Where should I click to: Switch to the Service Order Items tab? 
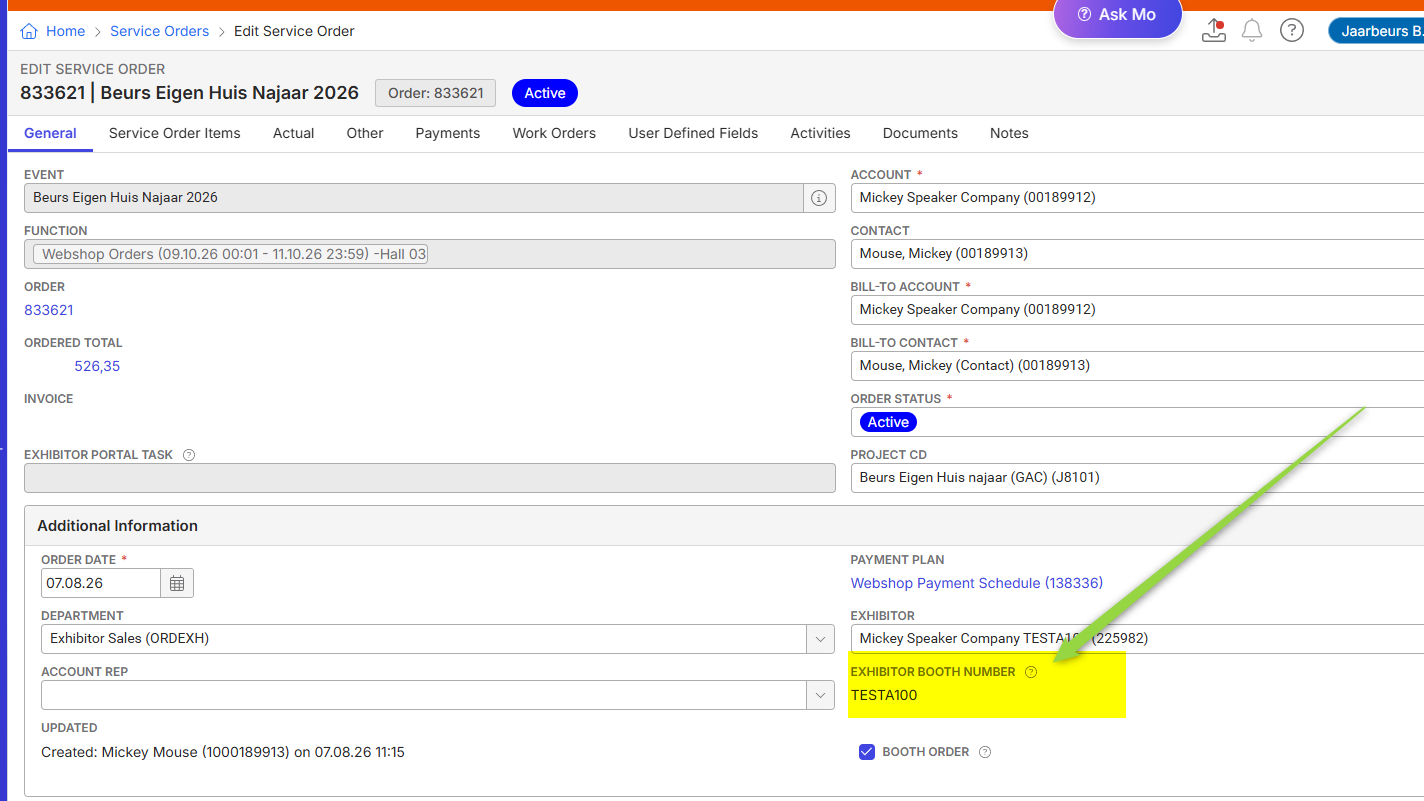tap(175, 133)
